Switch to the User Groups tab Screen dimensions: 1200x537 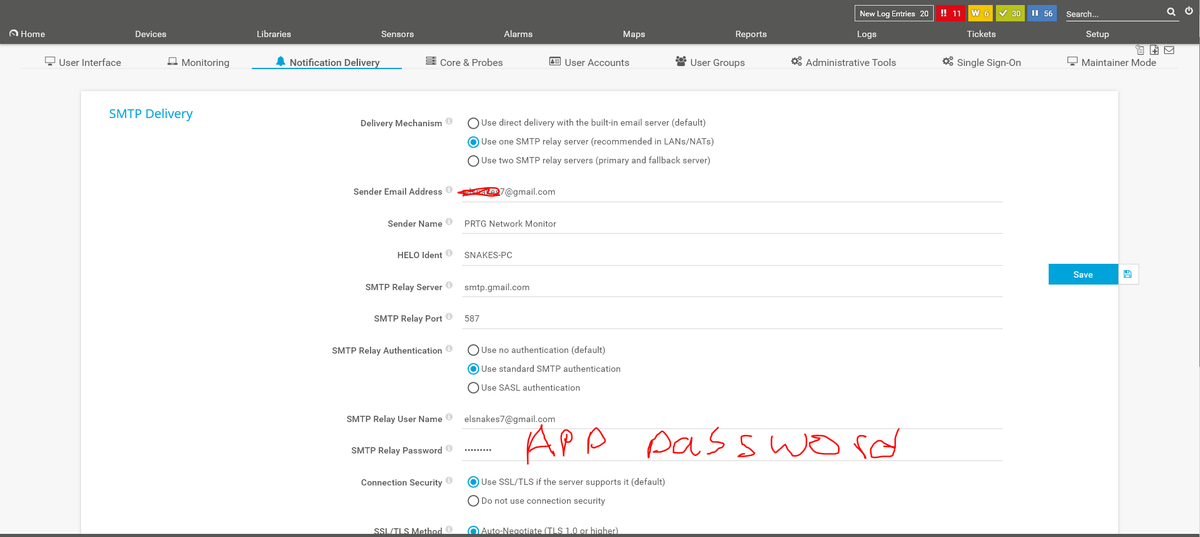coord(710,62)
